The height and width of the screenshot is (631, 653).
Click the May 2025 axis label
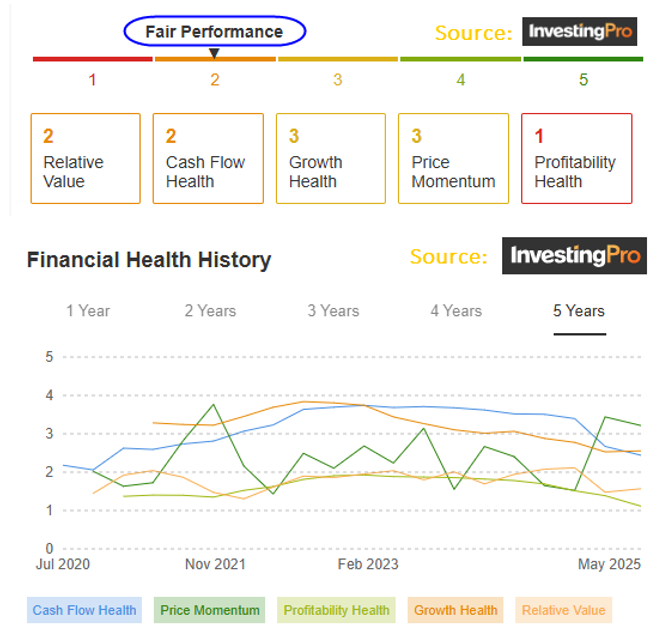(609, 564)
